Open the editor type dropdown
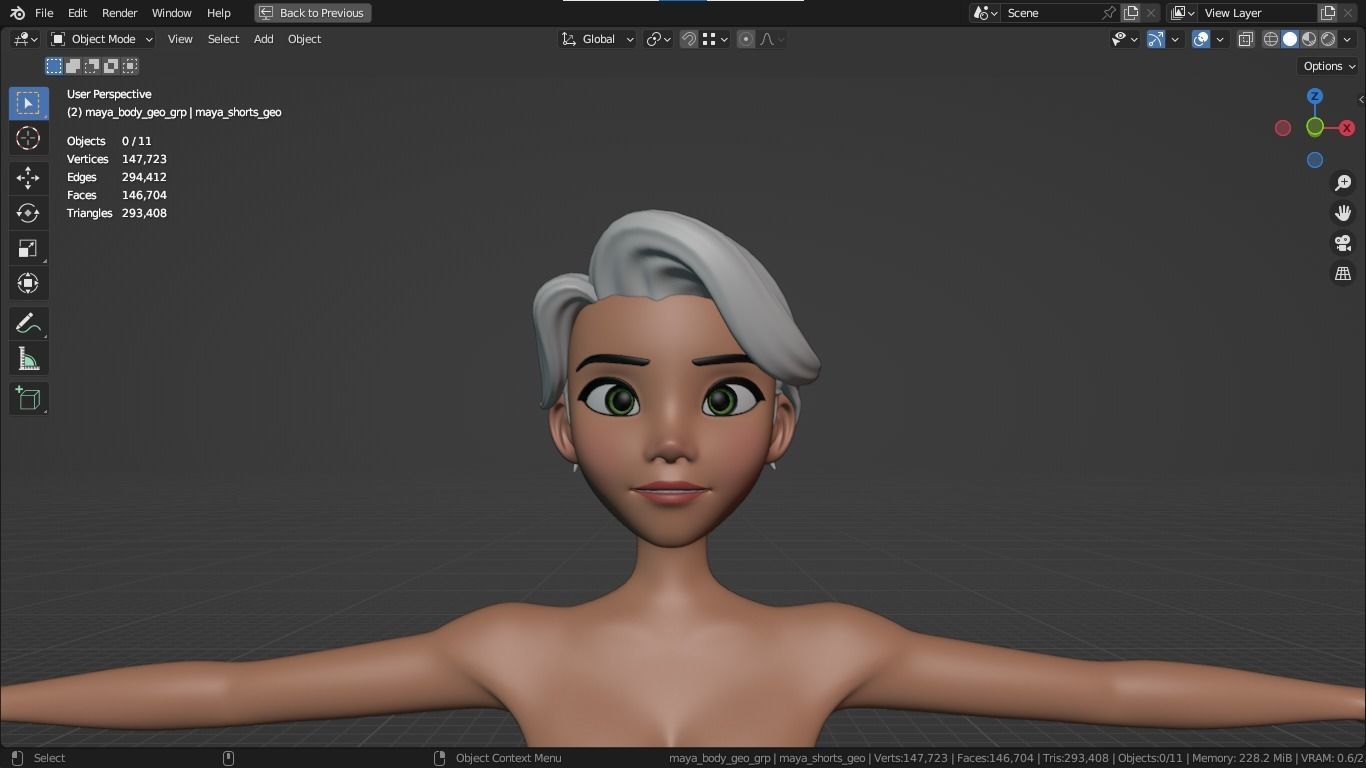1366x768 pixels. tap(25, 39)
